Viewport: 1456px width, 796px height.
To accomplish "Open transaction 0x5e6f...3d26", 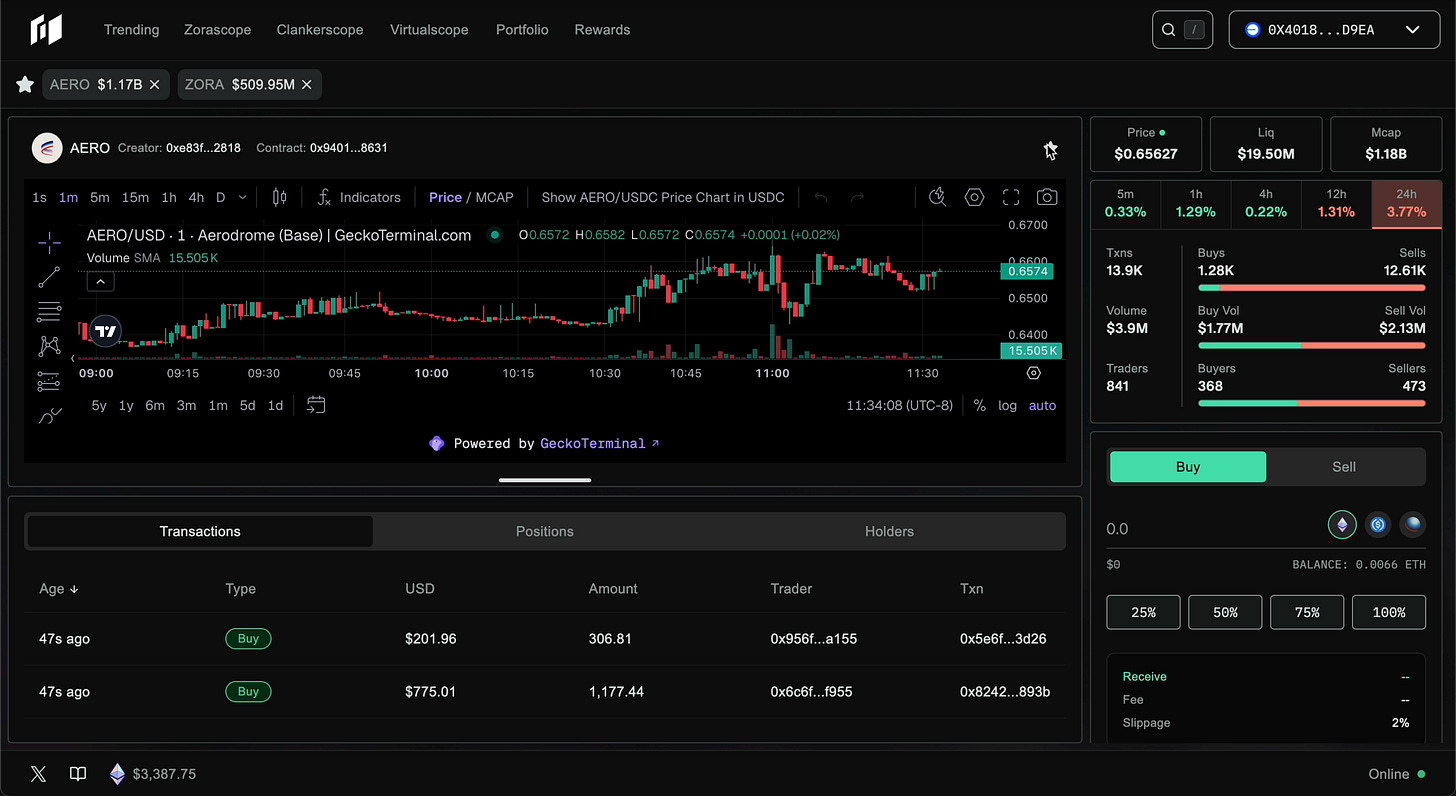I will point(1003,638).
